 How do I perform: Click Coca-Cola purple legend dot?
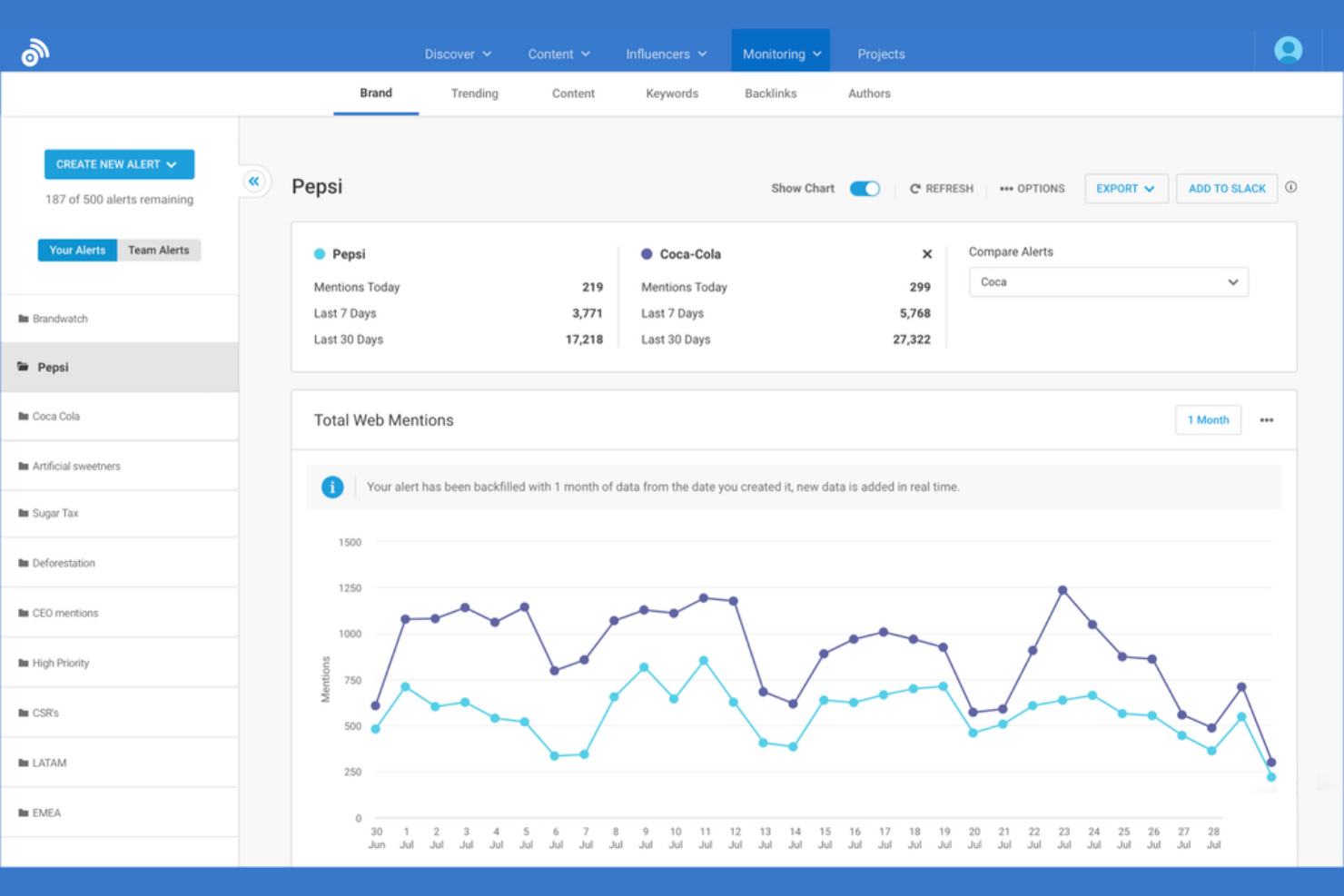[647, 254]
